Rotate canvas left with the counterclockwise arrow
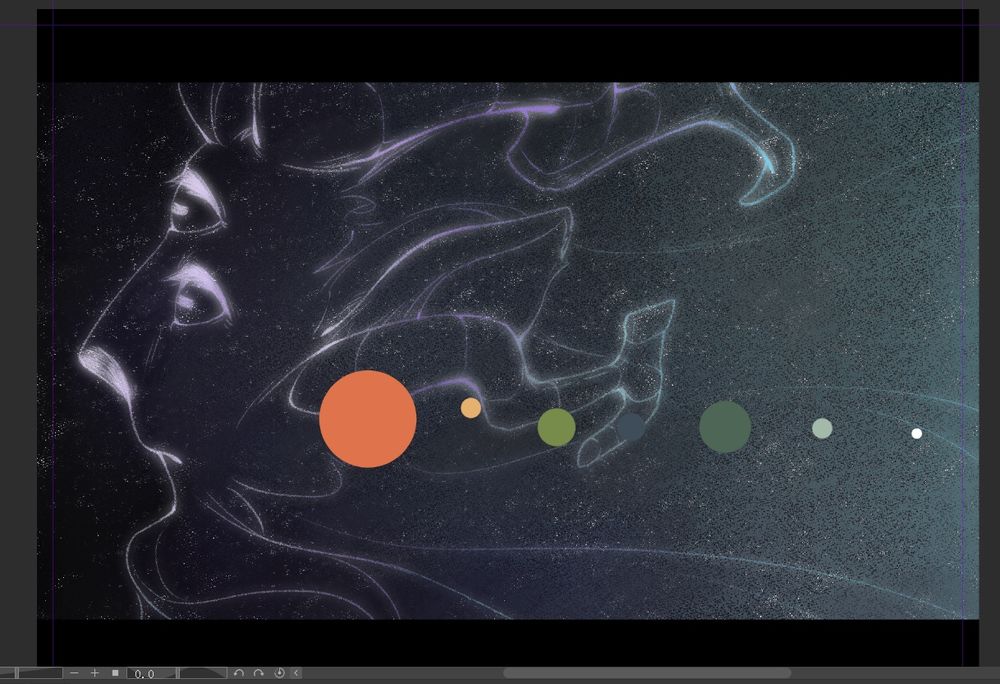The width and height of the screenshot is (1000, 684). (x=239, y=673)
